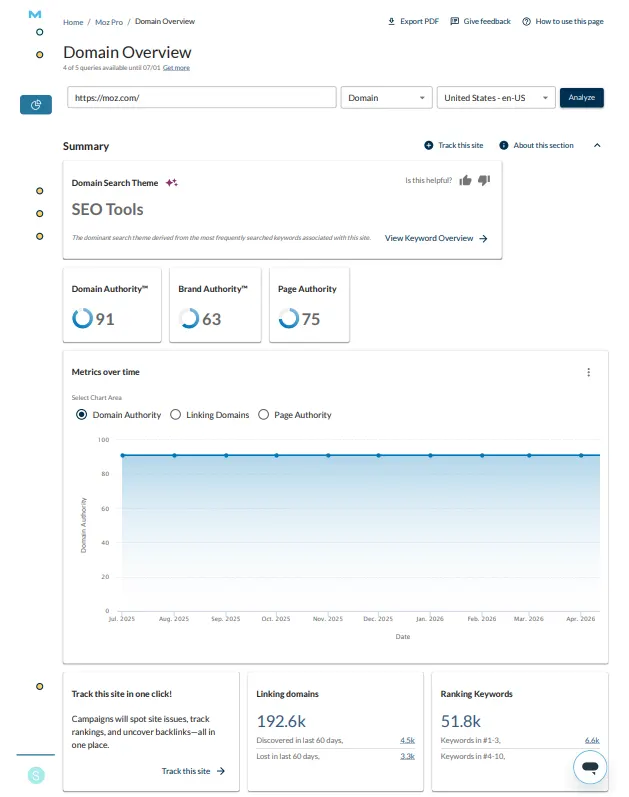Open the 3.3k lost domains link
Viewport: 629px width, 797px height.
tap(407, 756)
